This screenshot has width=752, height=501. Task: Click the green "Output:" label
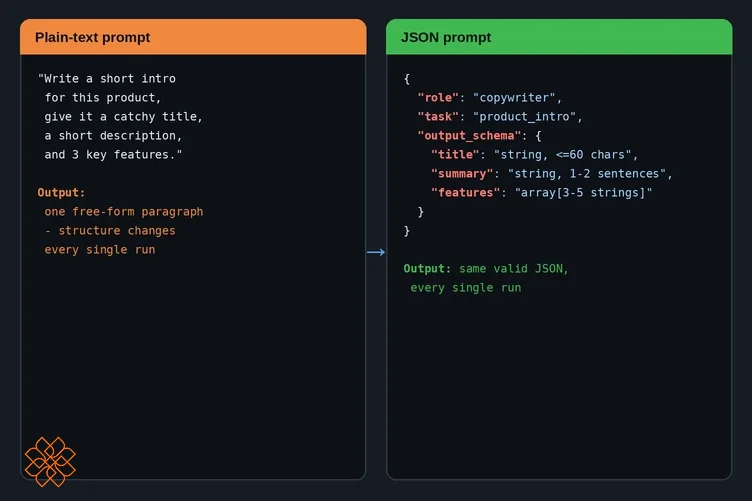pyautogui.click(x=427, y=268)
